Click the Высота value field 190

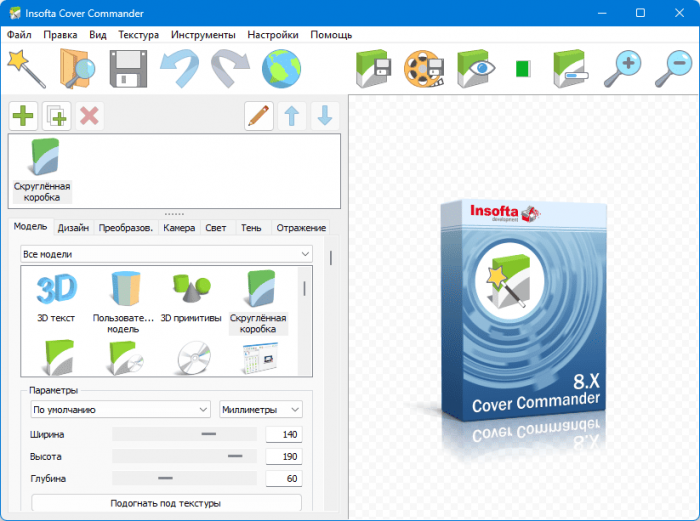[x=284, y=456]
